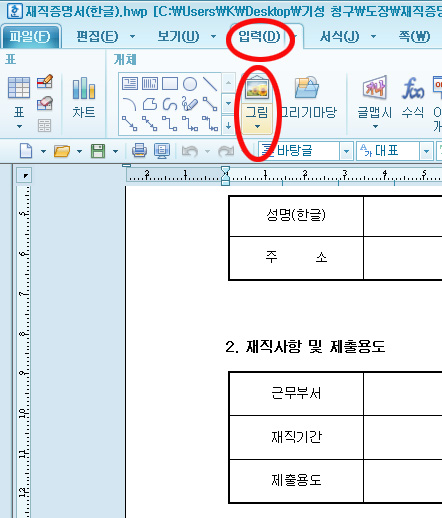442x518 pixels.
Task: Select the arc drawing tool
Action: pyautogui.click(x=130, y=104)
